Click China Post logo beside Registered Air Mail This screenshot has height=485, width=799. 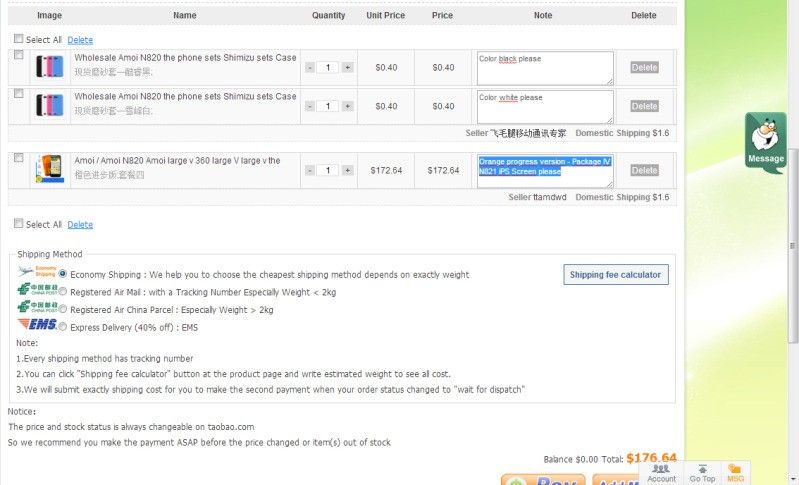coord(37,289)
